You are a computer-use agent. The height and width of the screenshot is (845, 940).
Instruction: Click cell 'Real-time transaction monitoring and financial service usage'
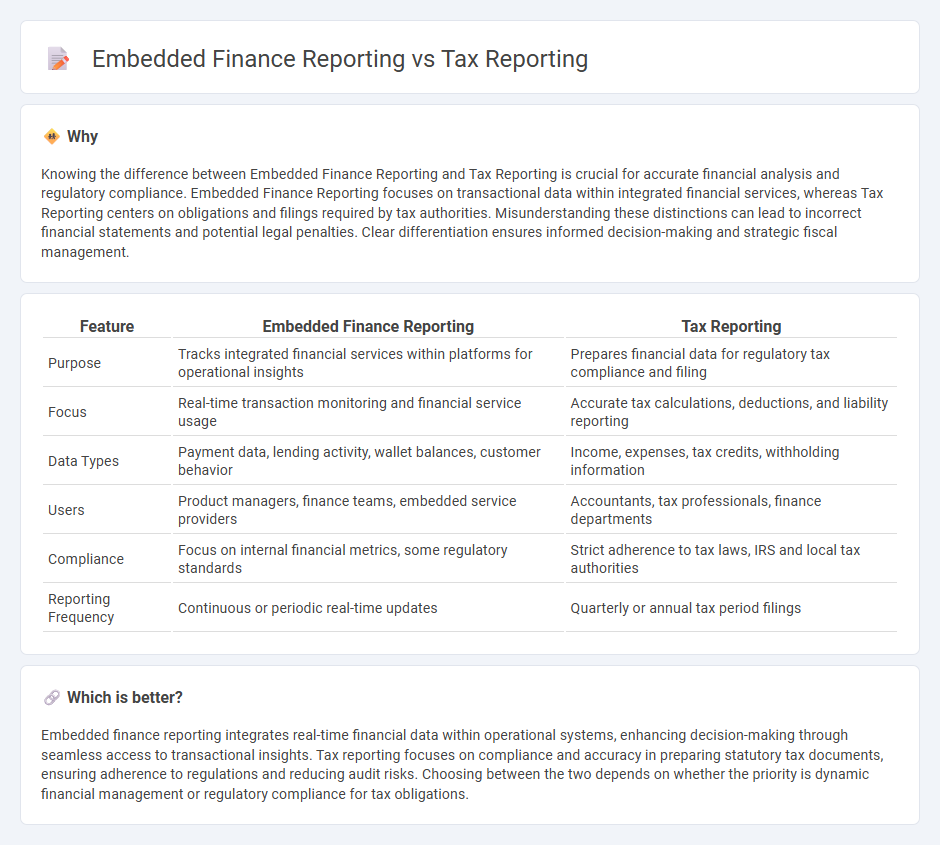click(x=368, y=412)
